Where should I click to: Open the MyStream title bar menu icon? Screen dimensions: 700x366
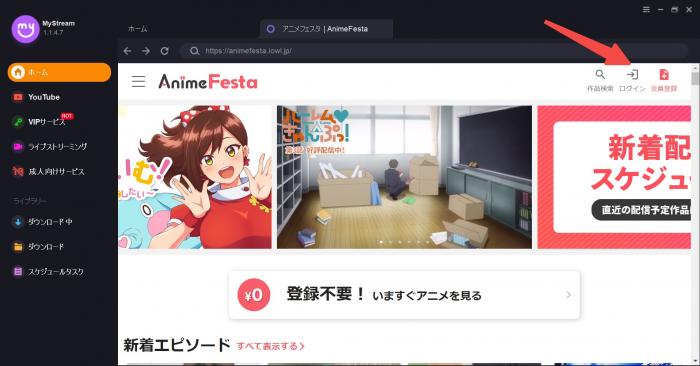coord(646,9)
